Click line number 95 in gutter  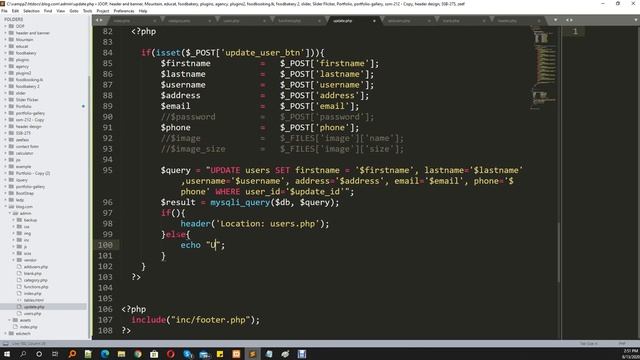click(x=107, y=170)
